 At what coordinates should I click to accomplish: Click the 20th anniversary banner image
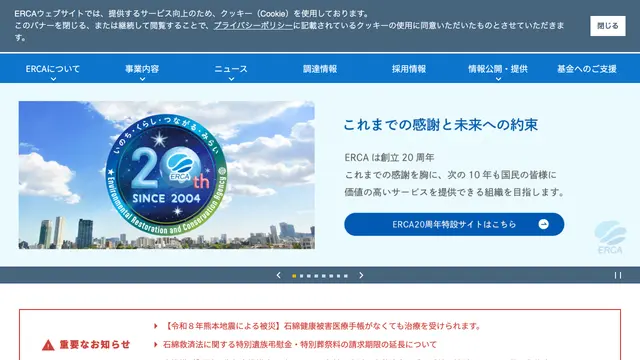[167, 175]
